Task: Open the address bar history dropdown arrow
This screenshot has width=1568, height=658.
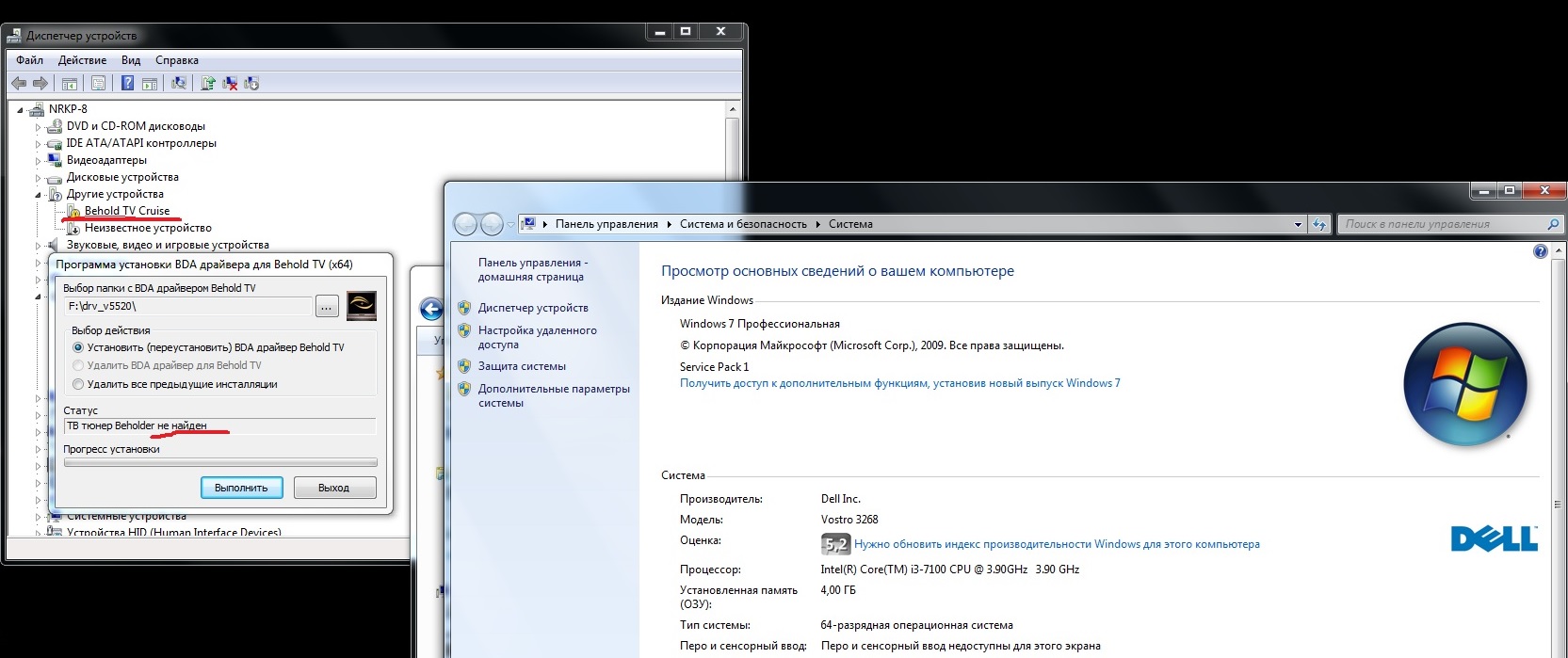Action: coord(1298,224)
